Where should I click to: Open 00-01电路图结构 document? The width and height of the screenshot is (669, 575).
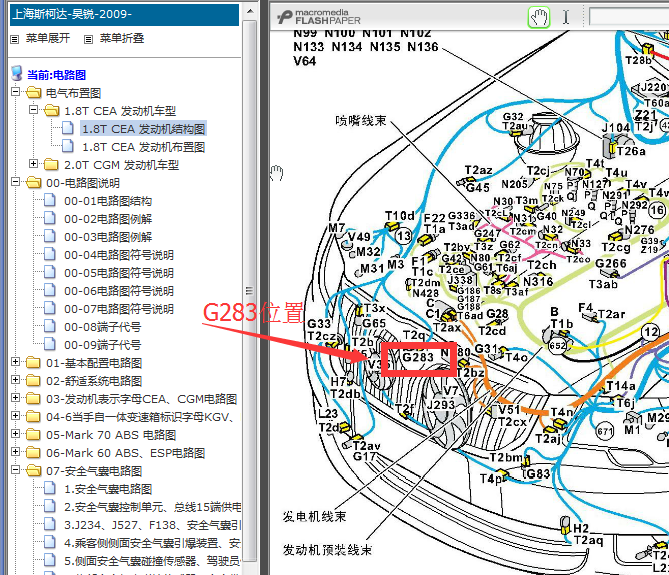(108, 201)
